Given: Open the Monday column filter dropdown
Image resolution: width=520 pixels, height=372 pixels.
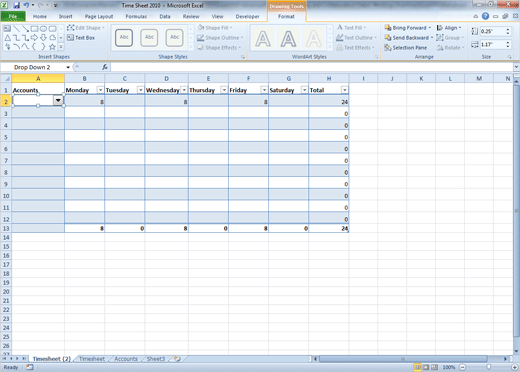Looking at the screenshot, I should click(x=100, y=90).
